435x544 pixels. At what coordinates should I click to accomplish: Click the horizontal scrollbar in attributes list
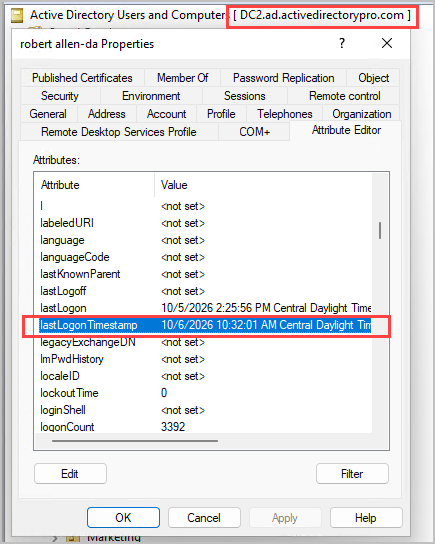(135, 441)
